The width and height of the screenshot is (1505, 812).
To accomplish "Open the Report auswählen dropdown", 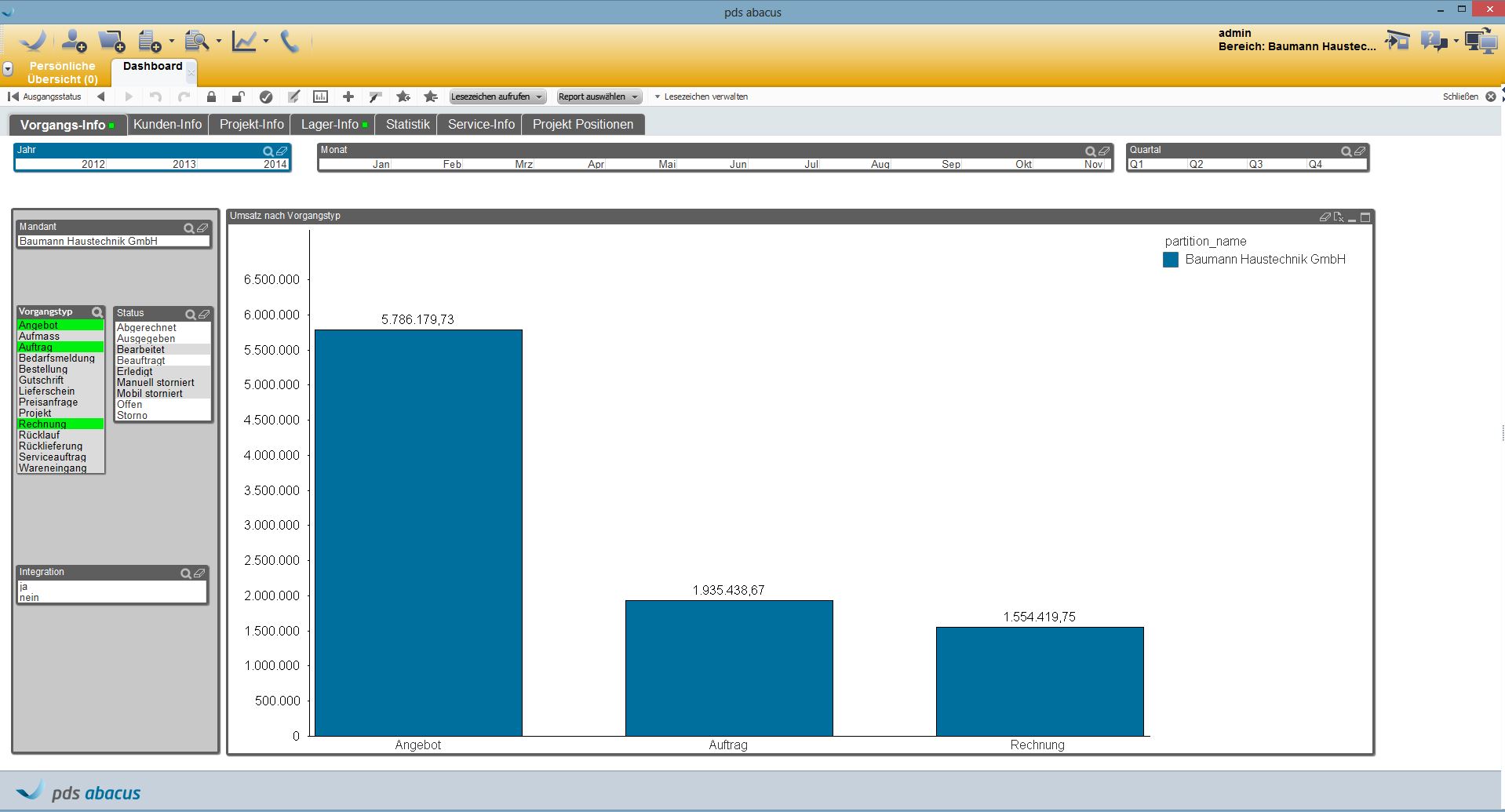I will (x=598, y=96).
